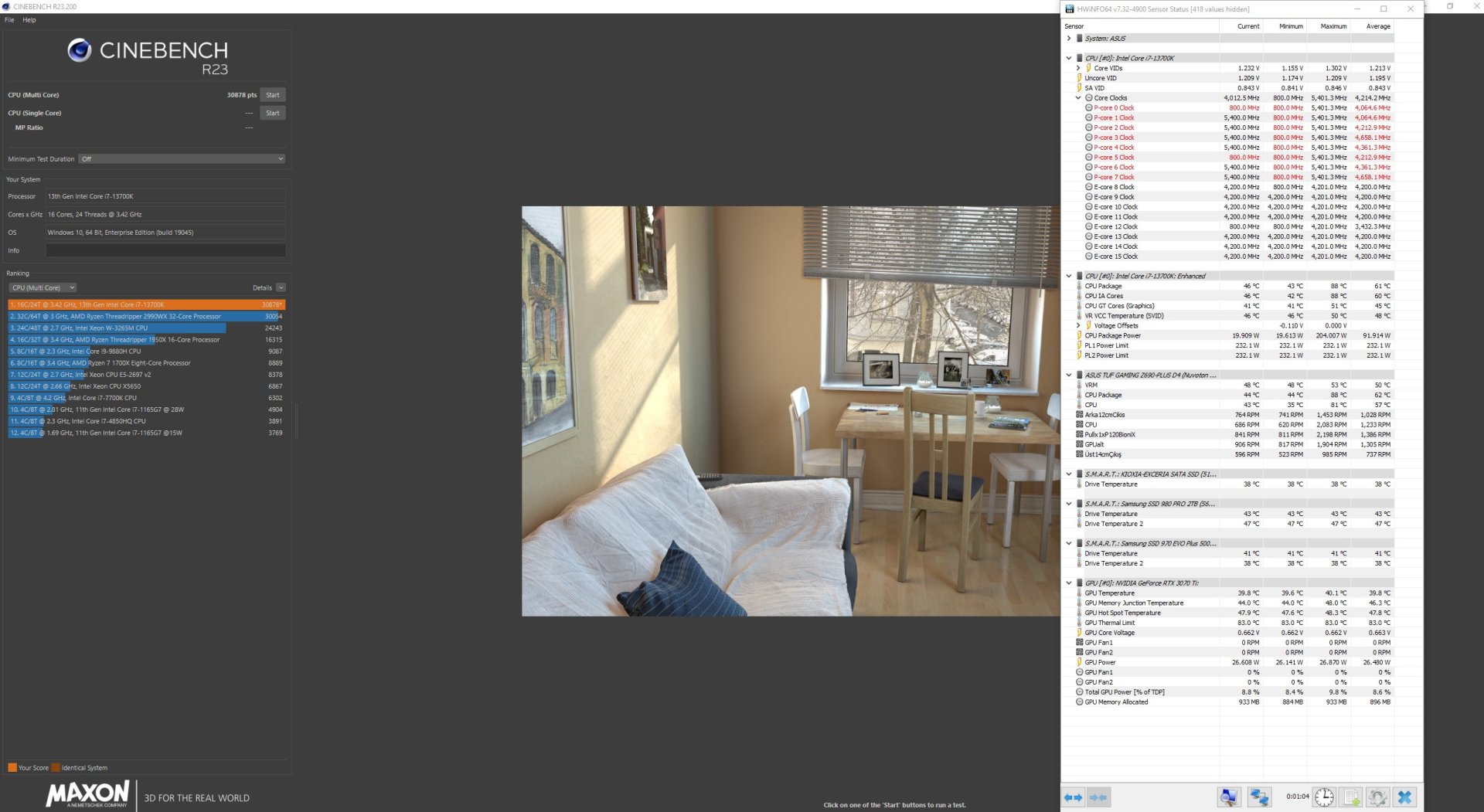Select ranking row for Intel Core i7-7700K
Screen dimensions: 1484x812
[147, 398]
